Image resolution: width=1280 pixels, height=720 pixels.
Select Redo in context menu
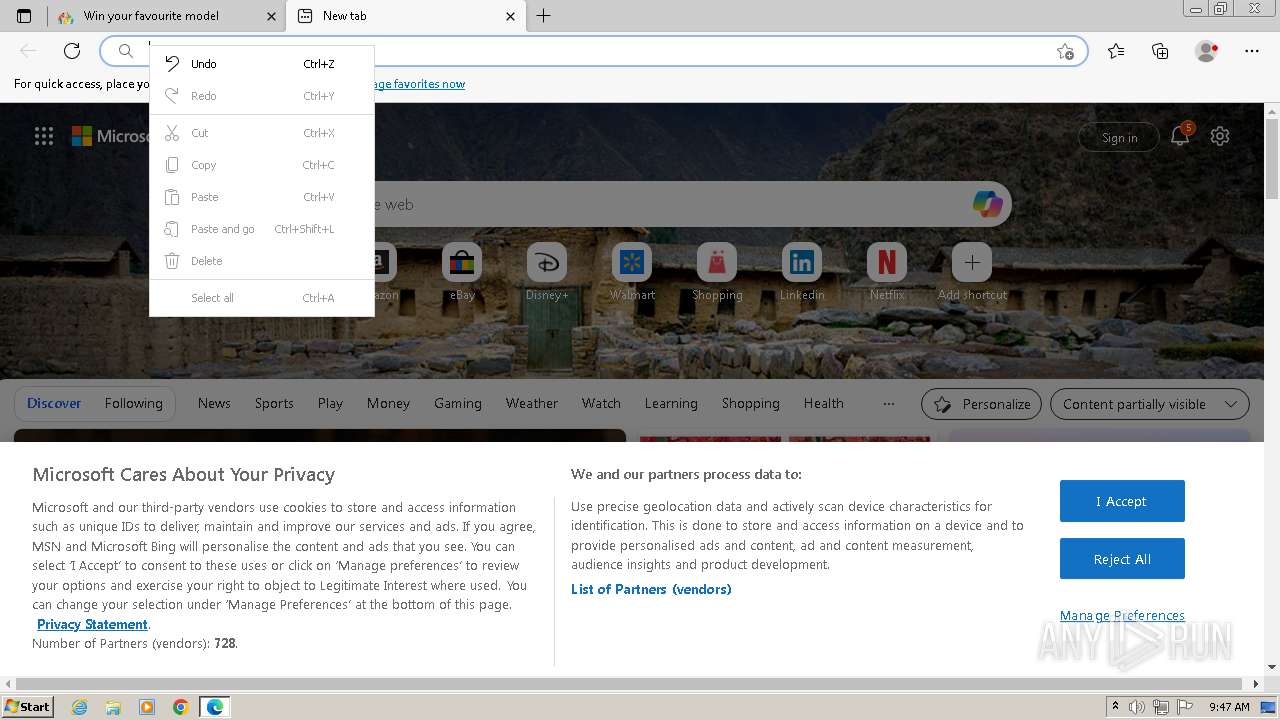tap(262, 96)
